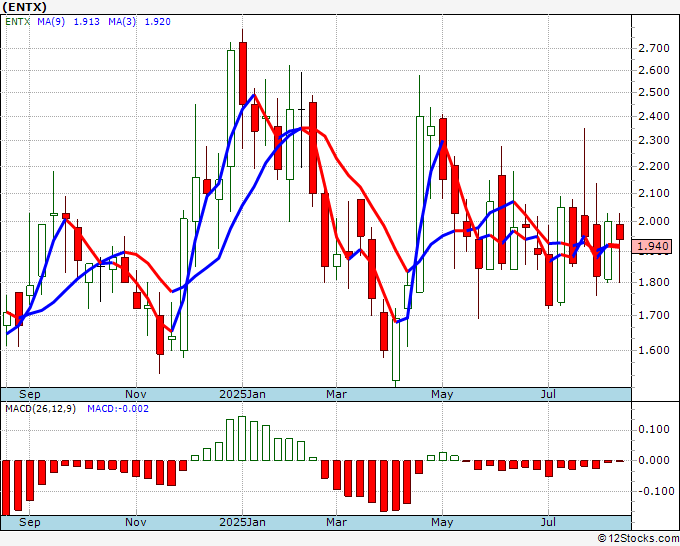680x546 pixels.
Task: Click Mar on the price chart time axis
Action: click(337, 394)
